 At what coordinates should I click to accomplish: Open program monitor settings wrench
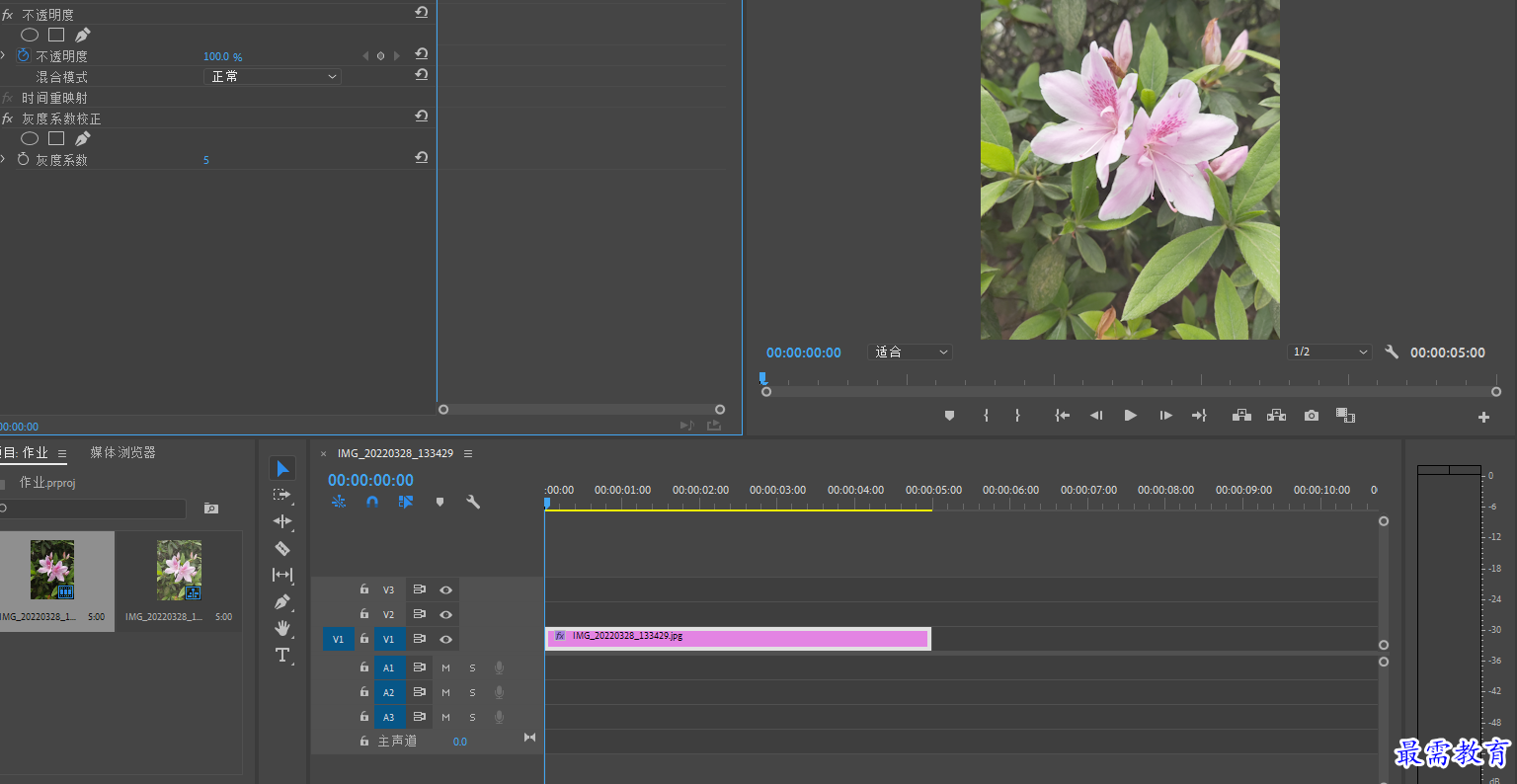[1392, 352]
